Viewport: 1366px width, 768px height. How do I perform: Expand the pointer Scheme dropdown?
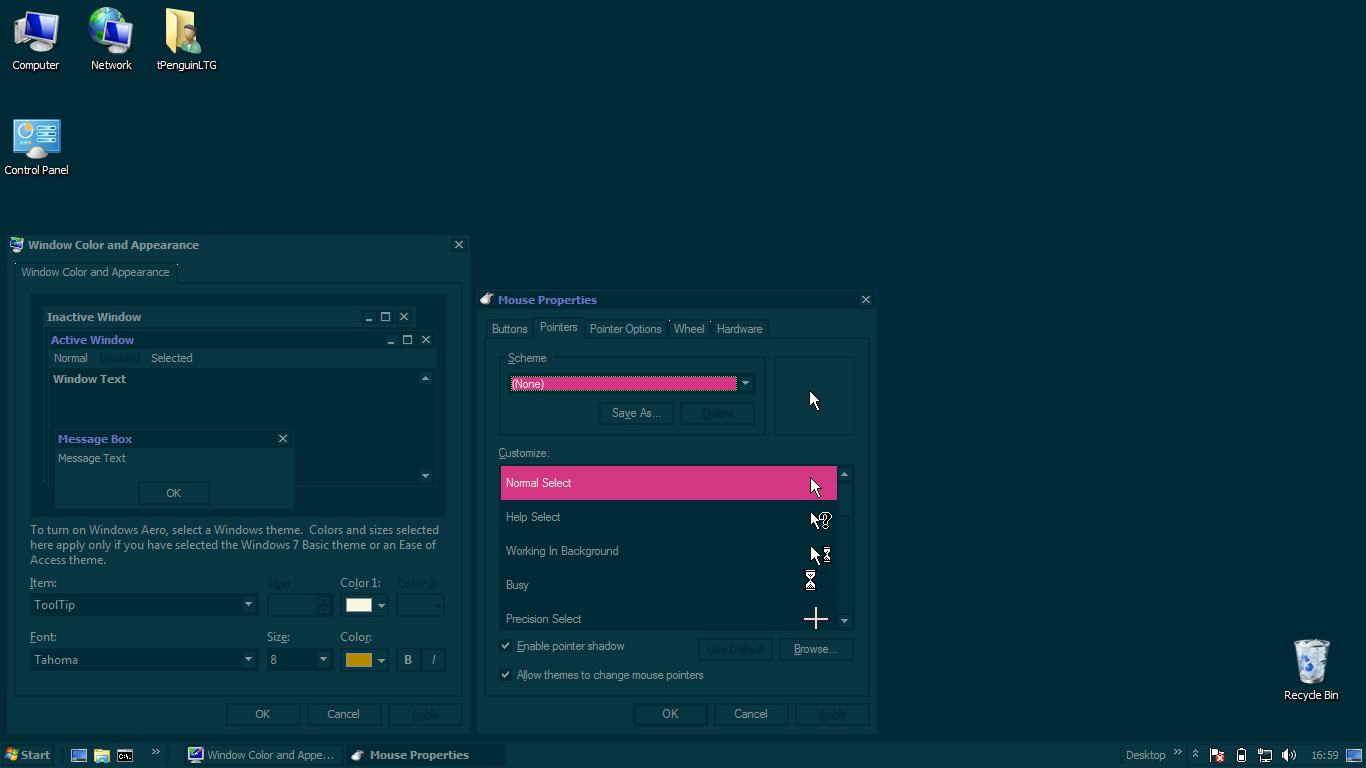pos(630,384)
